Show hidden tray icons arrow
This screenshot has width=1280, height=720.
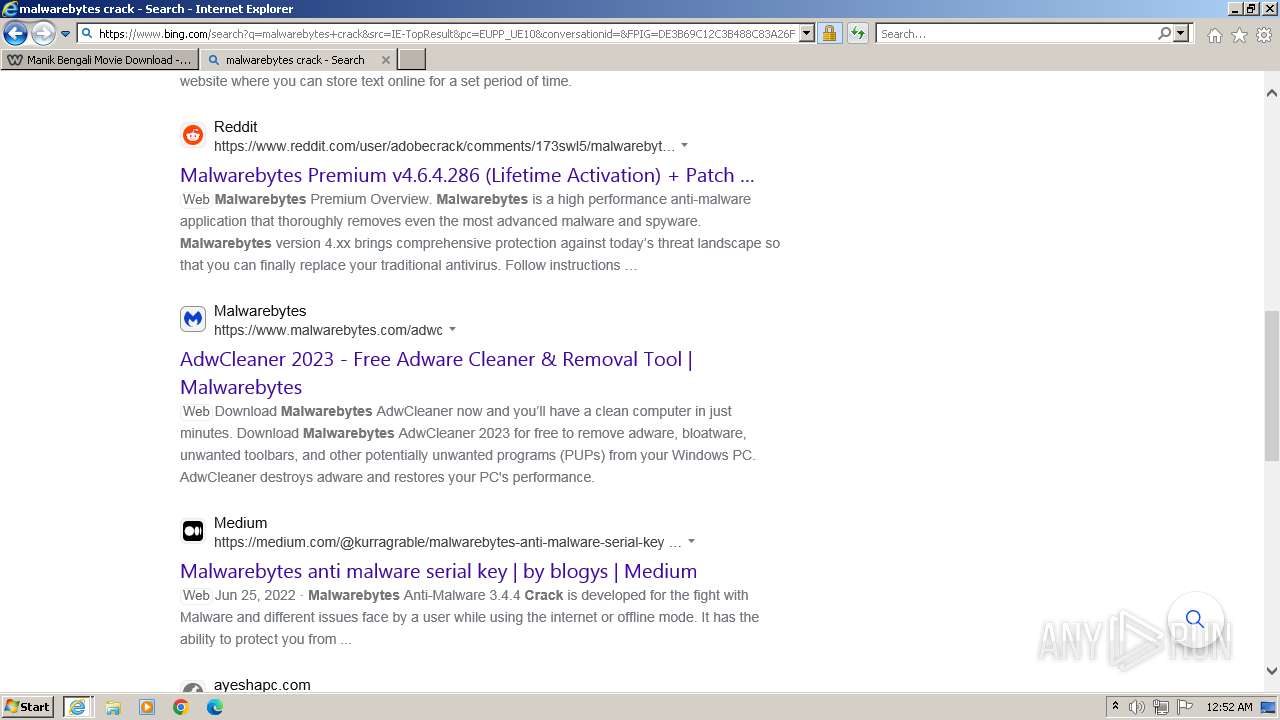point(1115,707)
